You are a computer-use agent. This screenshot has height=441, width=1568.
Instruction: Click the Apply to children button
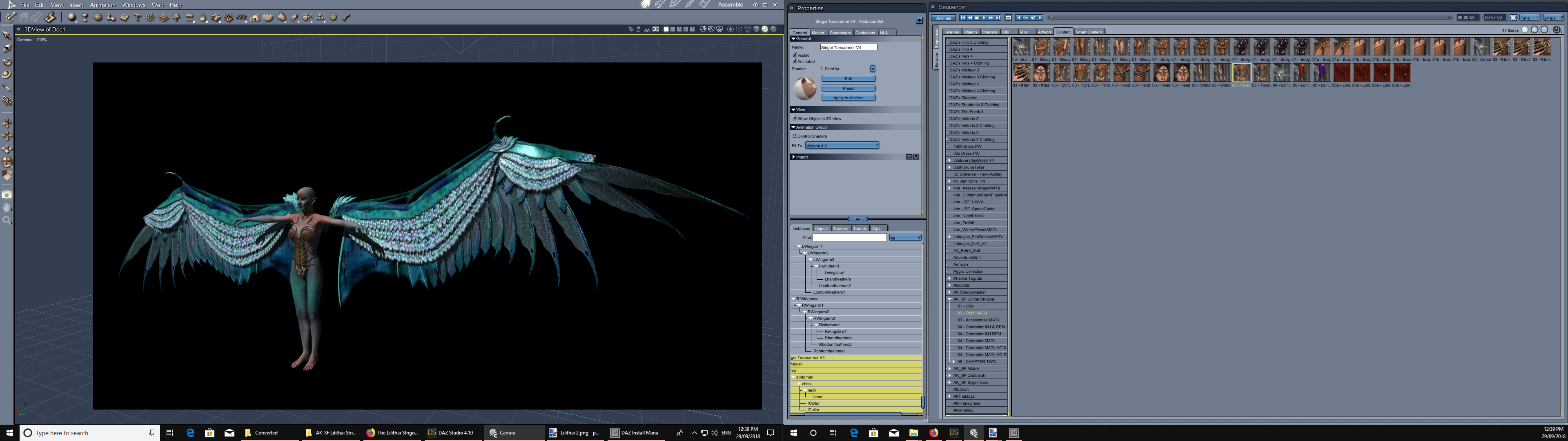point(848,98)
